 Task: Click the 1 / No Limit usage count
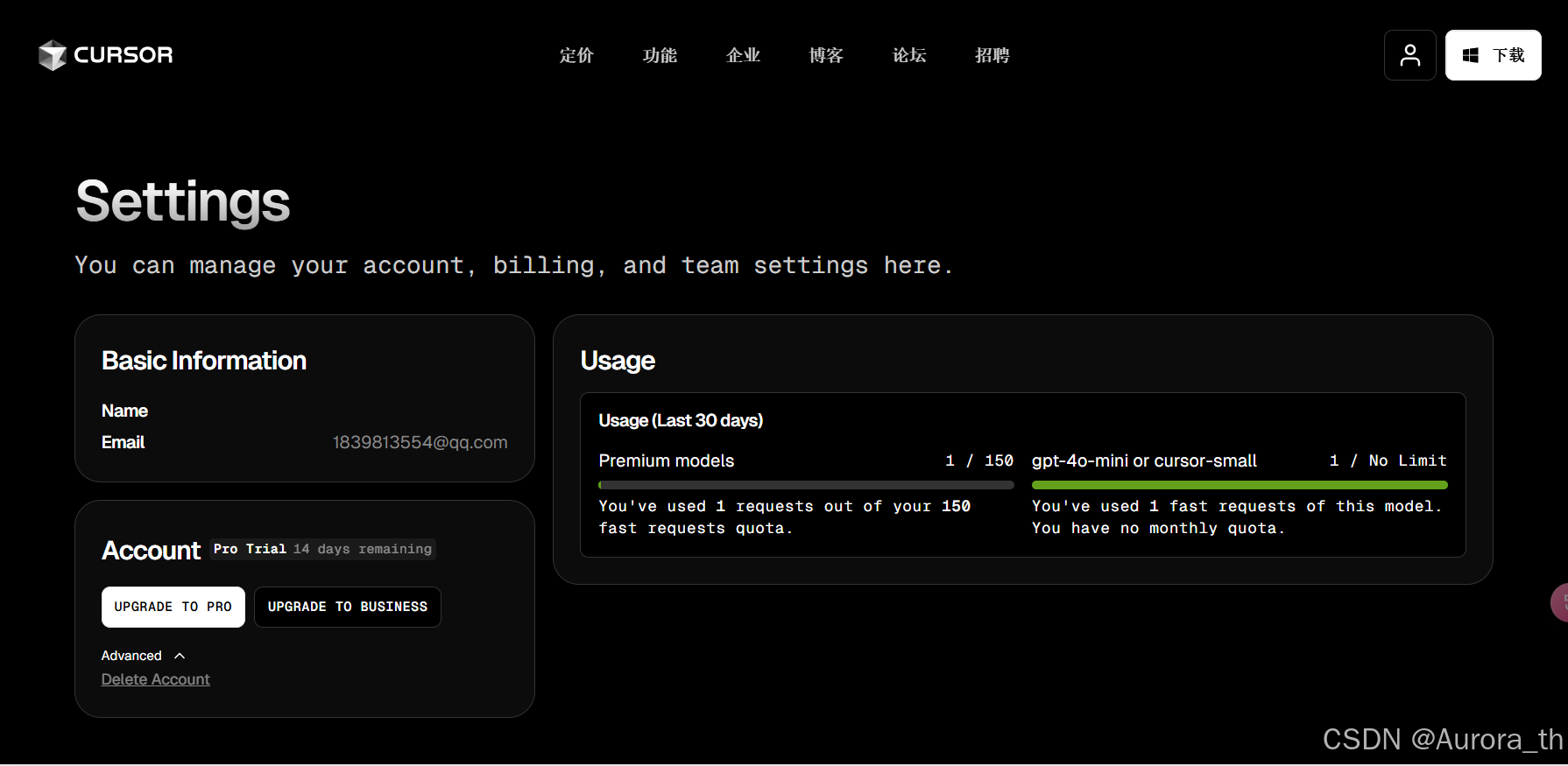[x=1388, y=460]
